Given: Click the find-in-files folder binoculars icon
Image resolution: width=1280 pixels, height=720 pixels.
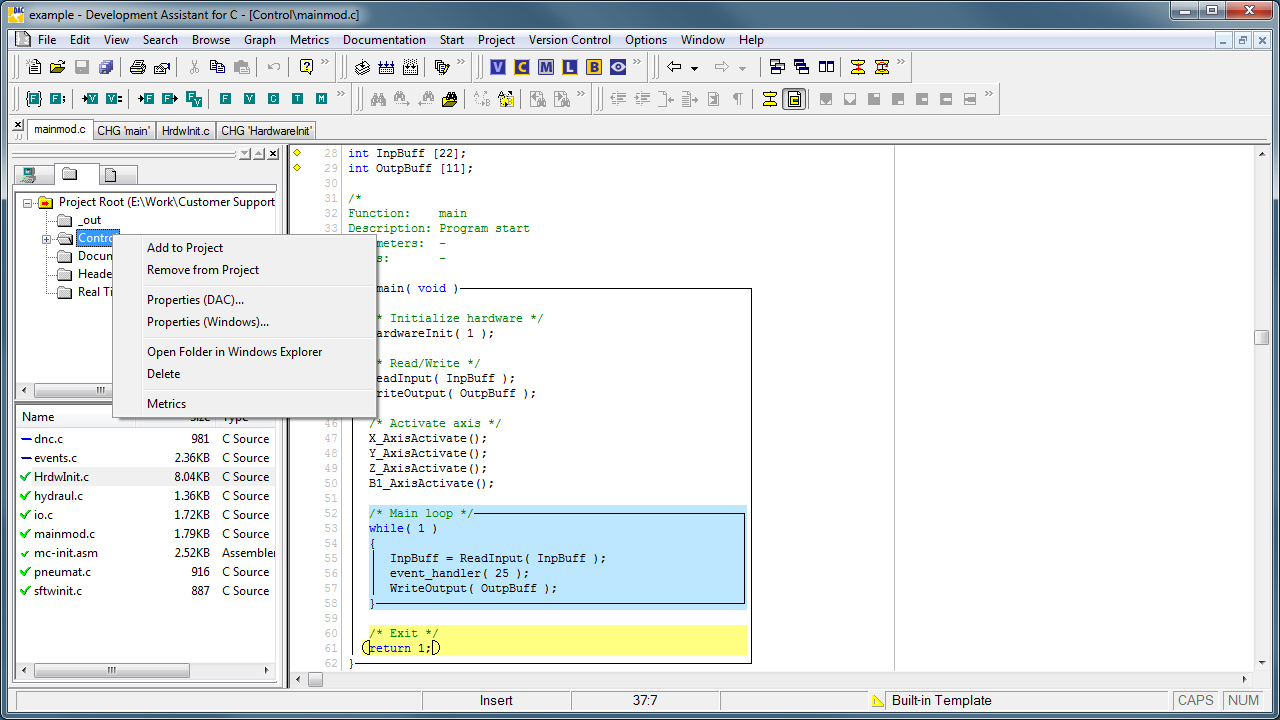Looking at the screenshot, I should click(450, 99).
